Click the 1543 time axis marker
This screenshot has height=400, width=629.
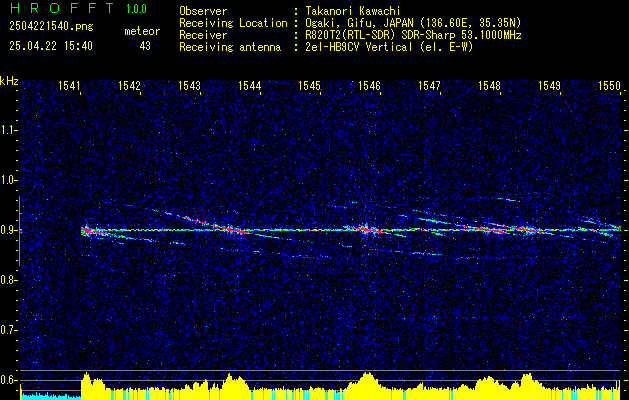[x=189, y=85]
